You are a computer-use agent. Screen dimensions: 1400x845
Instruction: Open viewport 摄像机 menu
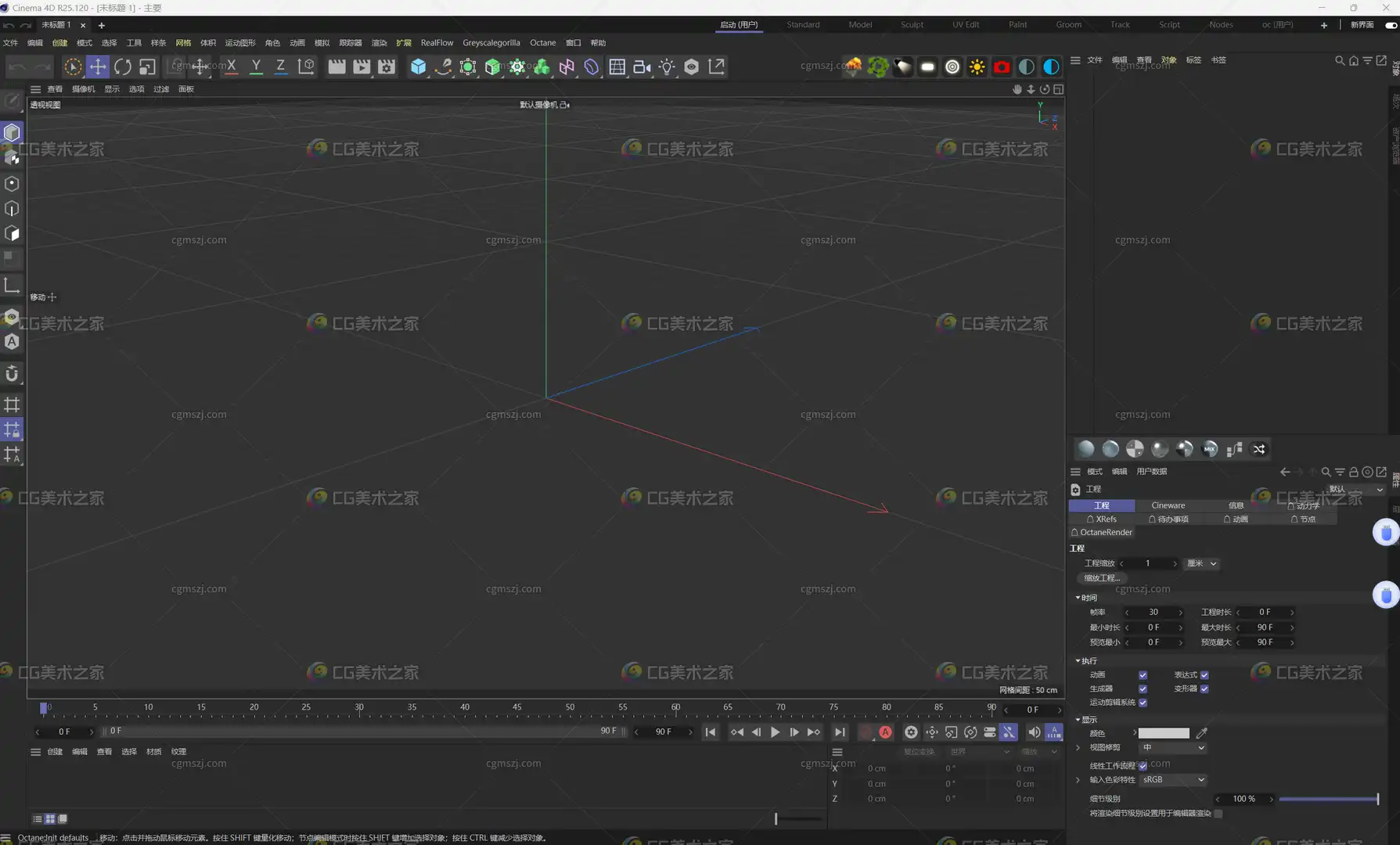click(x=83, y=89)
